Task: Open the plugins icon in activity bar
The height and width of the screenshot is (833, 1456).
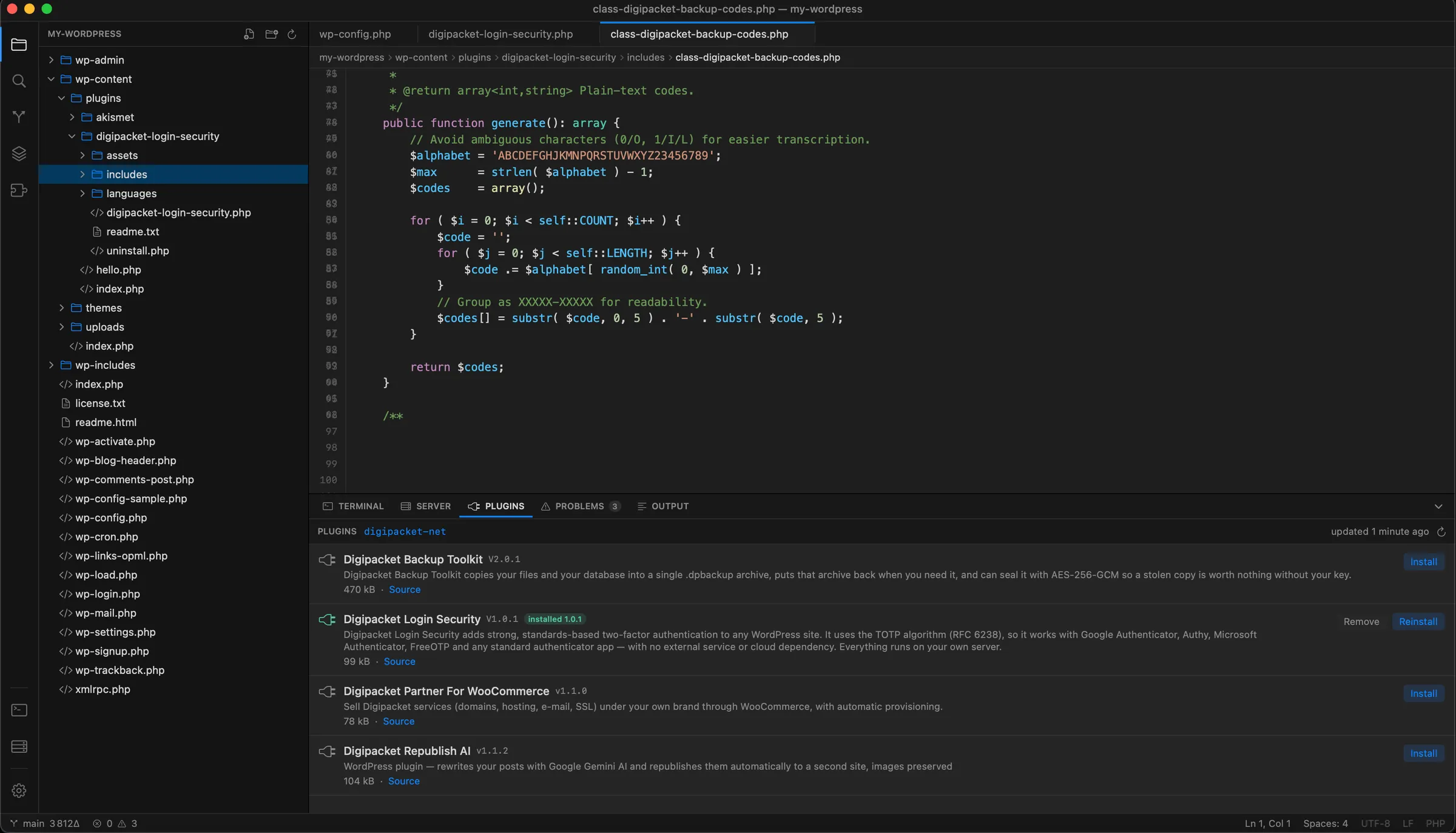Action: tap(19, 191)
